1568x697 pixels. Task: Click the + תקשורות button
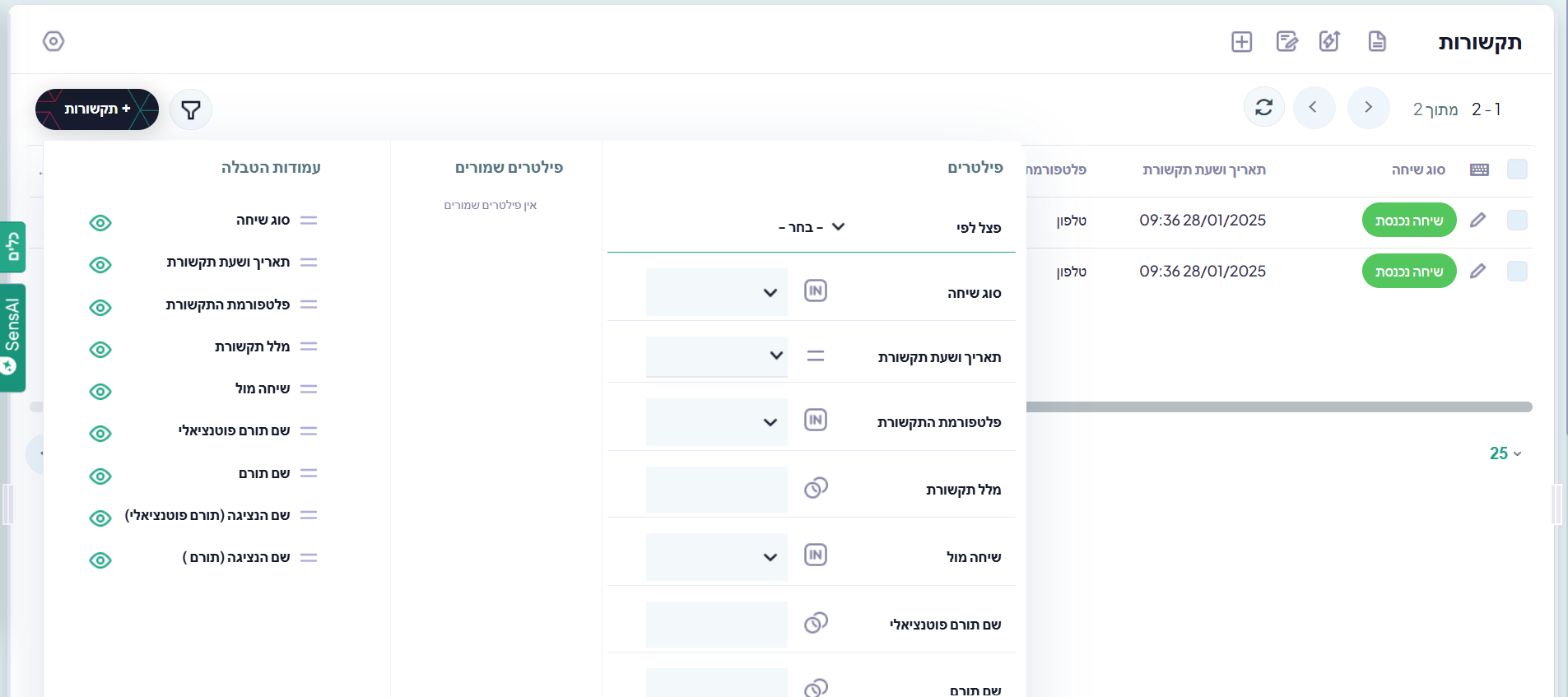97,109
